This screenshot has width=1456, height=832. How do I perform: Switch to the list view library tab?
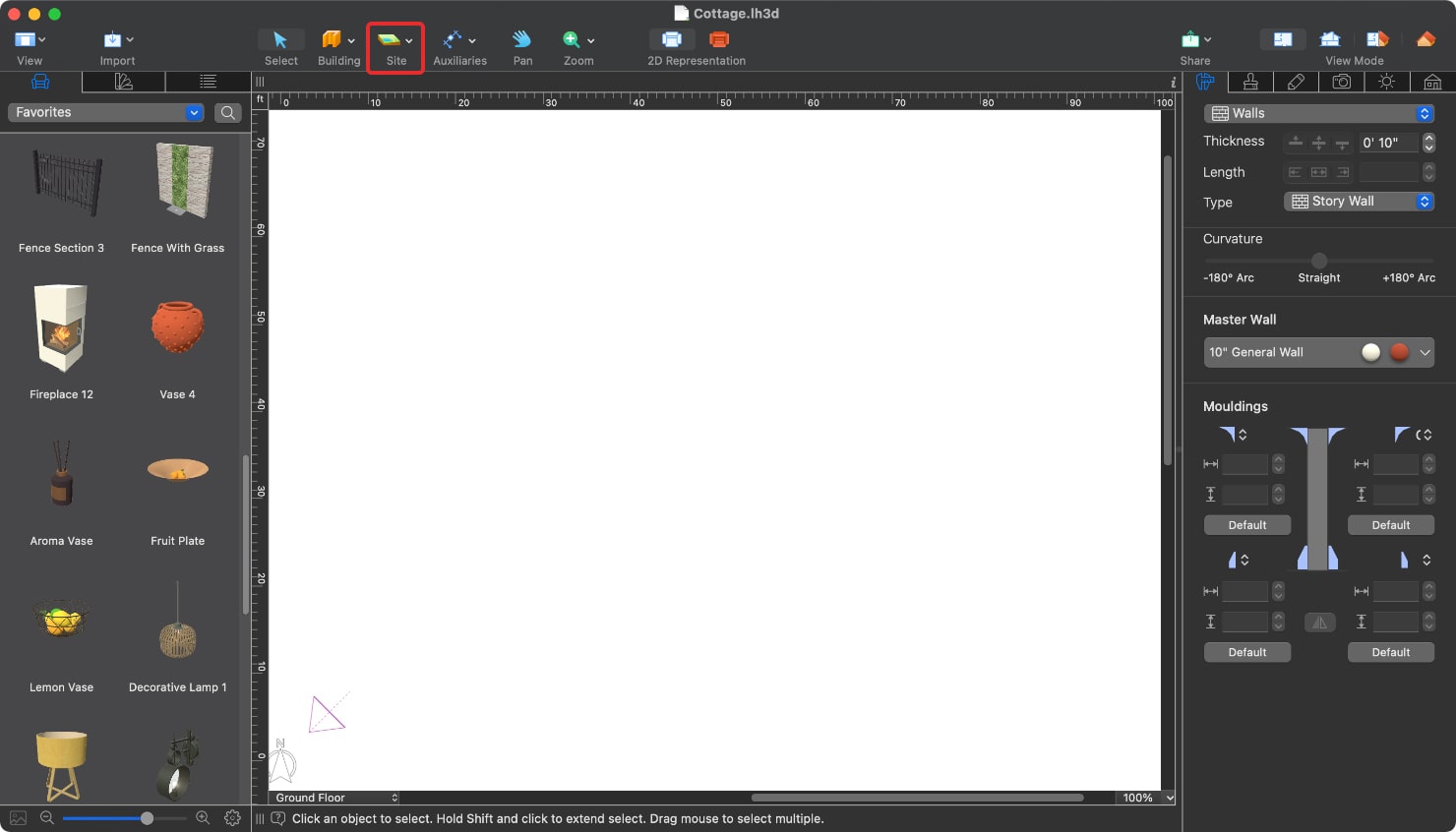coord(207,82)
